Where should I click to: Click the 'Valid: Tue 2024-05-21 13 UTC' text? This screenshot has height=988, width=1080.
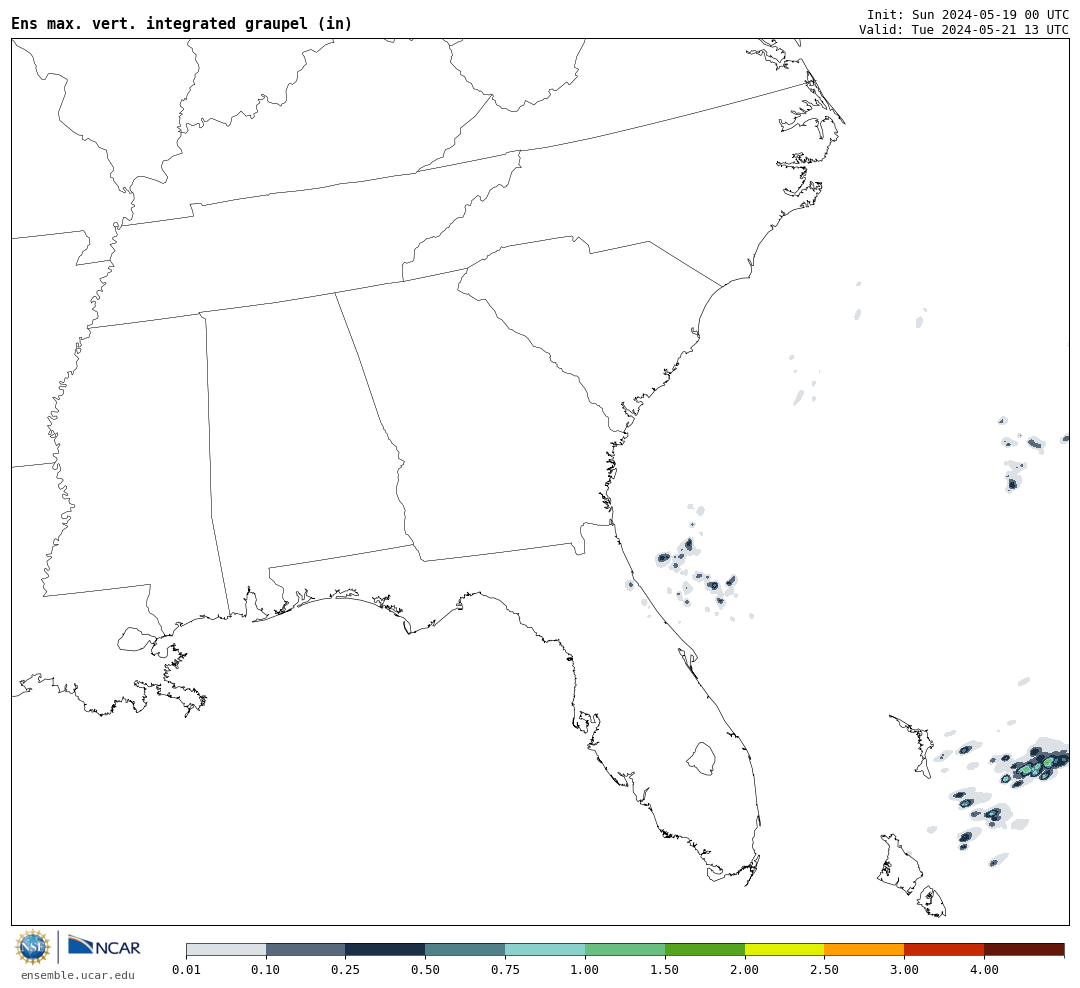[x=964, y=30]
